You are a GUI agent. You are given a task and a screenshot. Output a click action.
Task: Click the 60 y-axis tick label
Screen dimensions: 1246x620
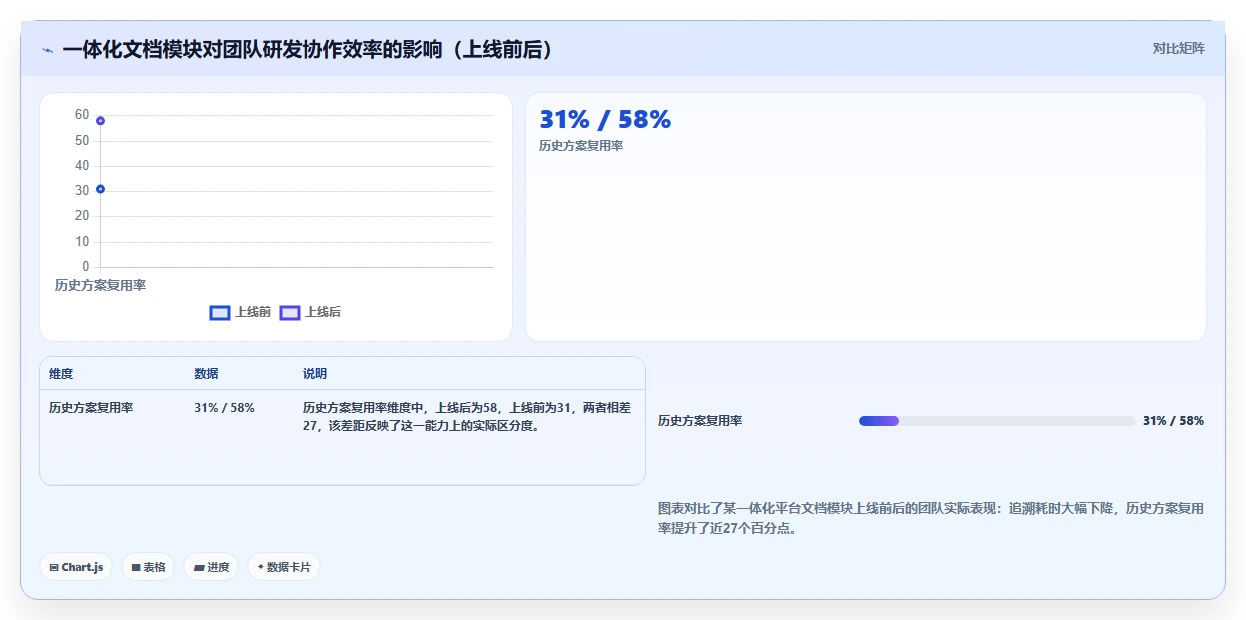pos(82,115)
